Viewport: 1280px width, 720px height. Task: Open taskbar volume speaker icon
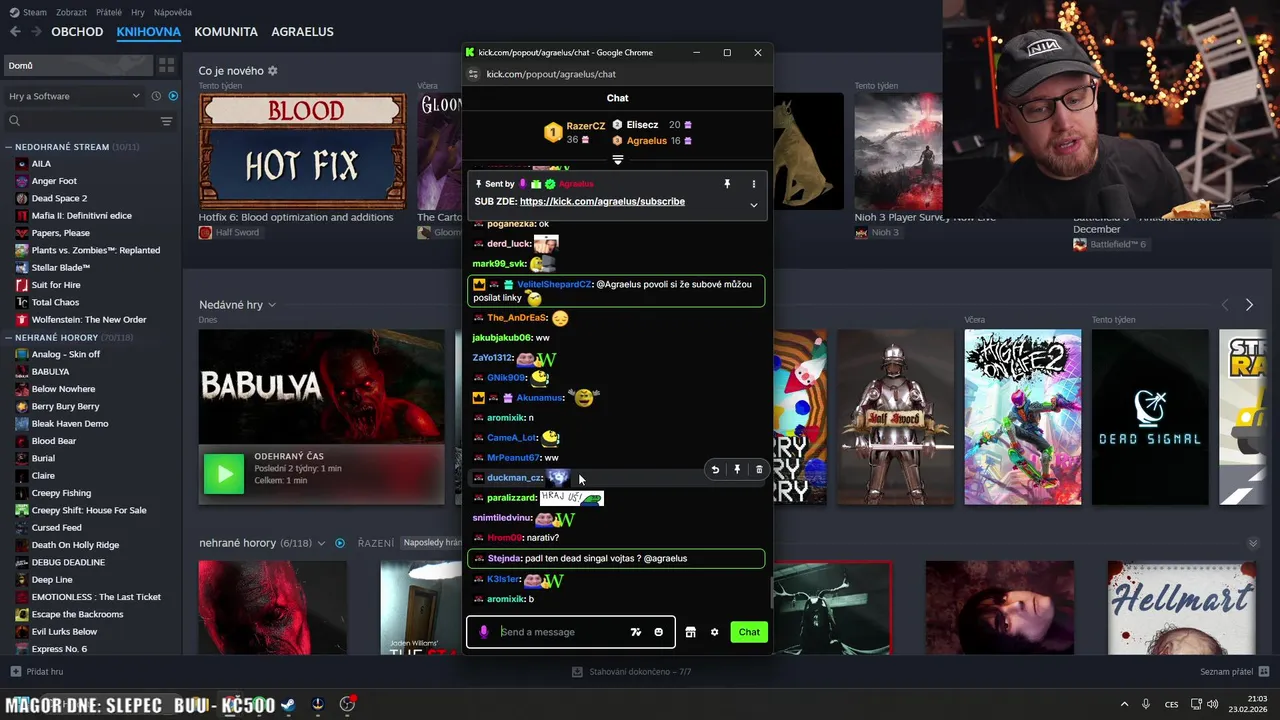[1212, 704]
